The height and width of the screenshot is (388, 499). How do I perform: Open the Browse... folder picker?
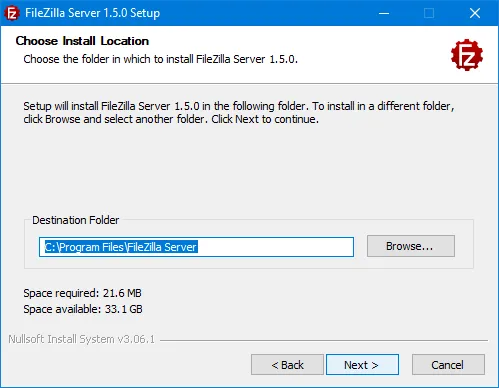tap(411, 246)
